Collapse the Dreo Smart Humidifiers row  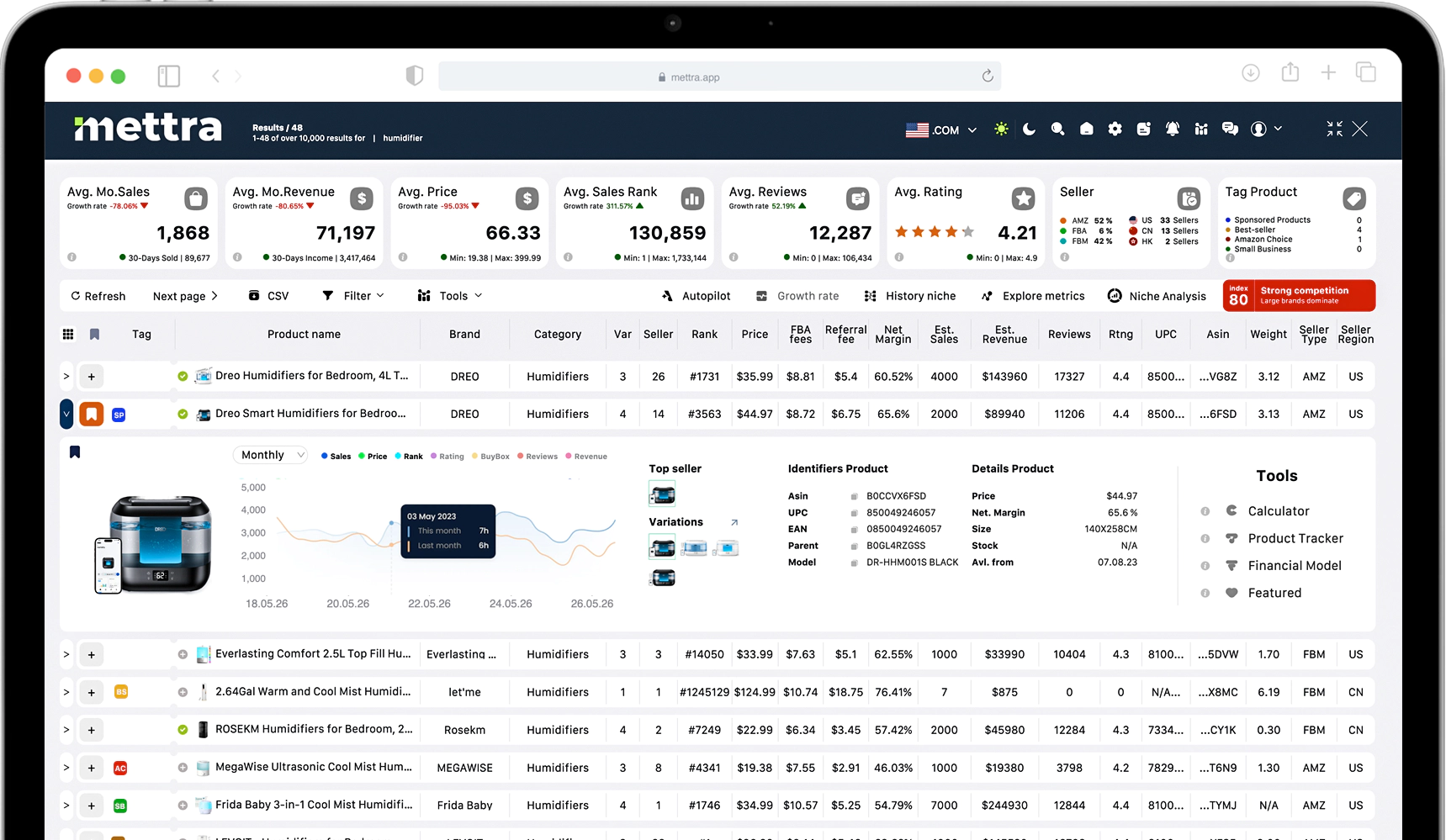point(66,414)
